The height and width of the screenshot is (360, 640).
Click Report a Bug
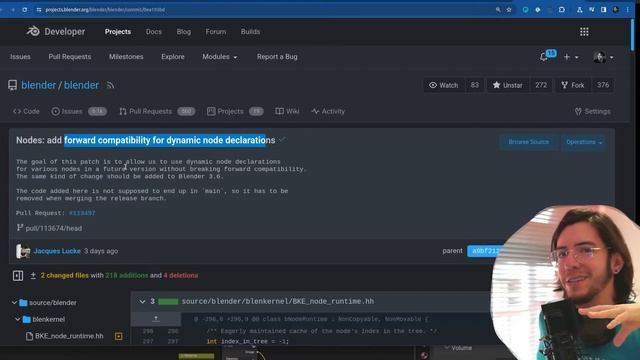tap(277, 57)
